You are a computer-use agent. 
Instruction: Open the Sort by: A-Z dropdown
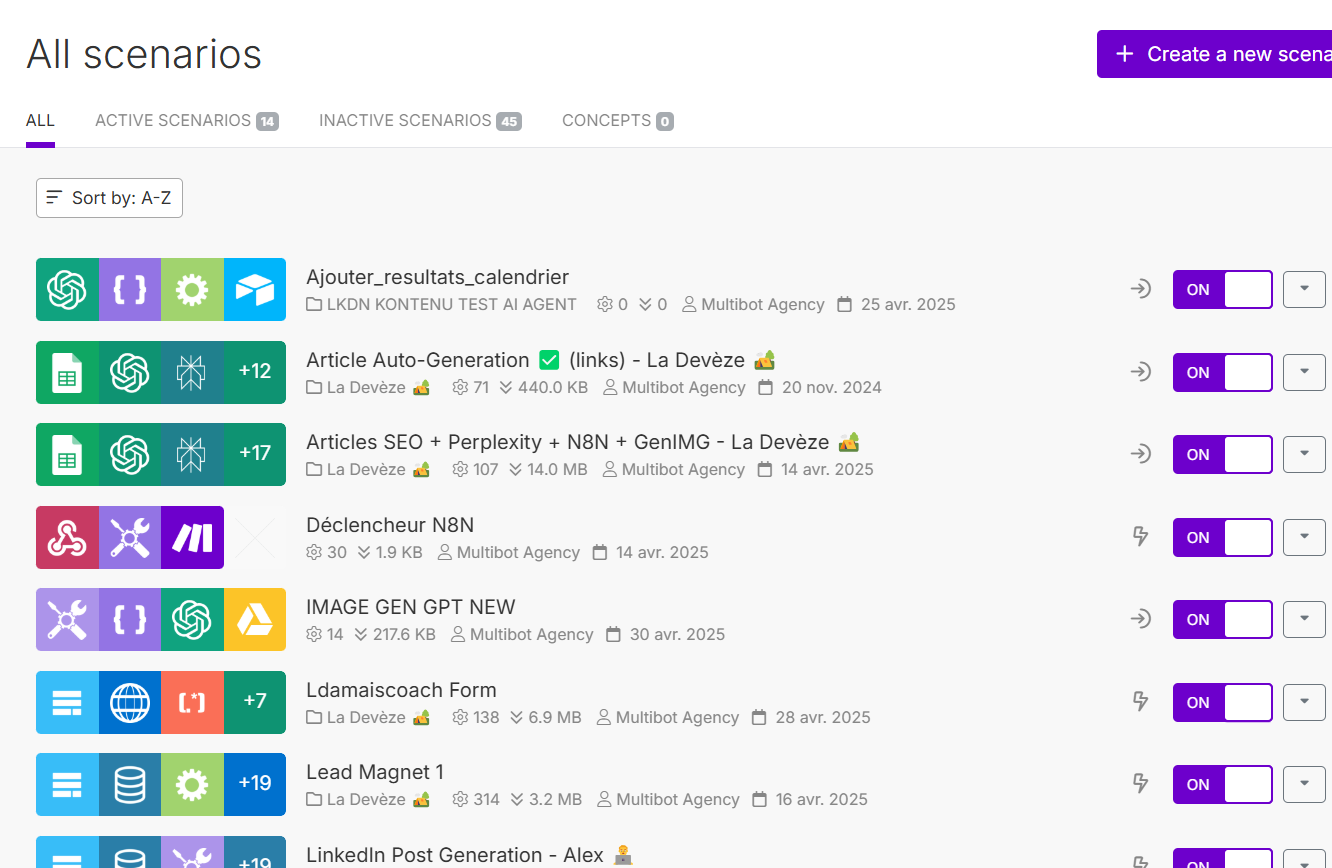tap(109, 198)
